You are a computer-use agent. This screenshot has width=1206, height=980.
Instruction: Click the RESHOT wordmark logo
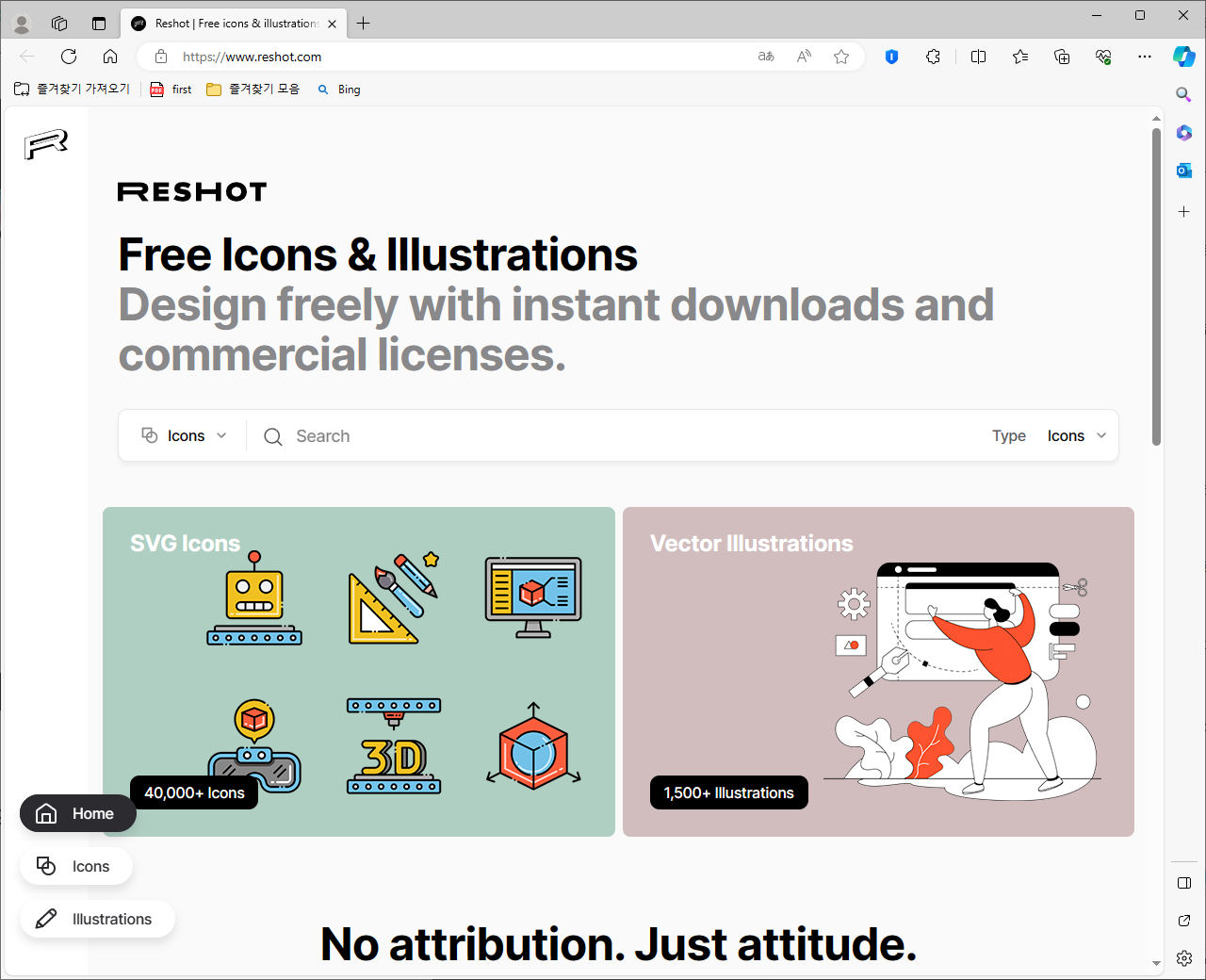[x=192, y=192]
